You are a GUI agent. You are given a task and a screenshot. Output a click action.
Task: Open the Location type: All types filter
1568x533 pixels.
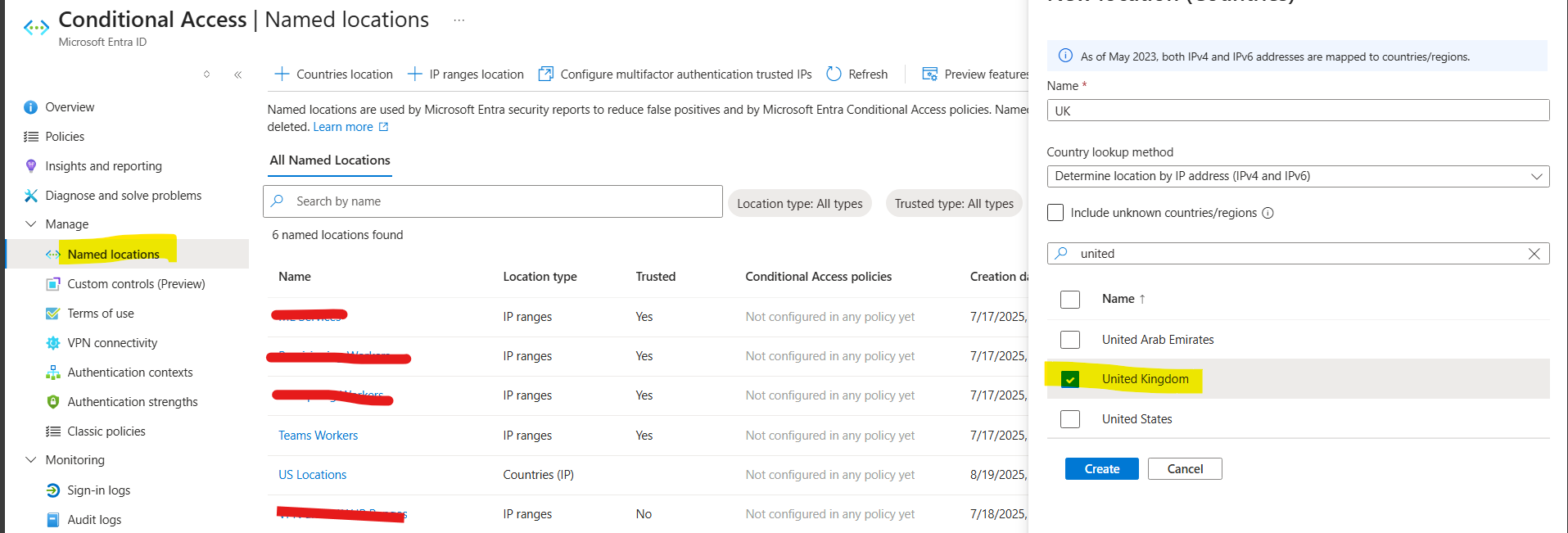click(x=800, y=204)
